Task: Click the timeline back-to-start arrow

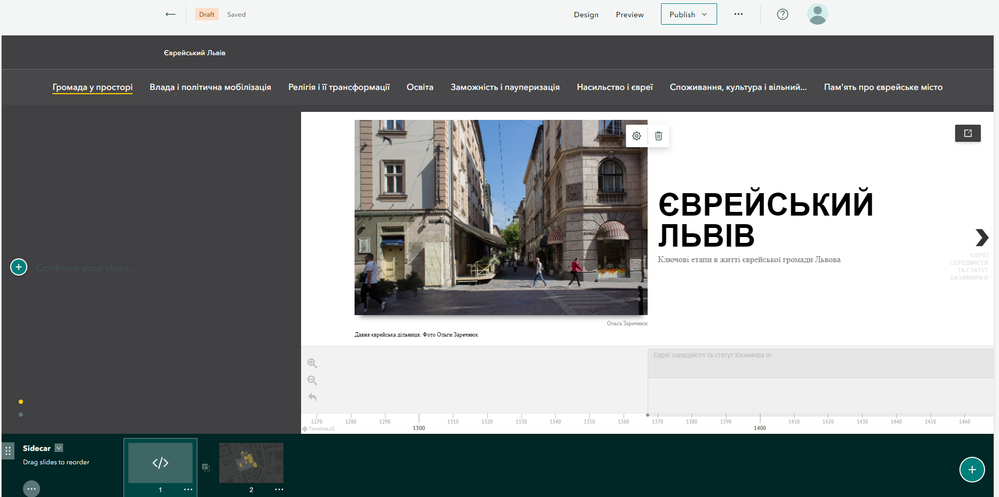Action: [312, 397]
